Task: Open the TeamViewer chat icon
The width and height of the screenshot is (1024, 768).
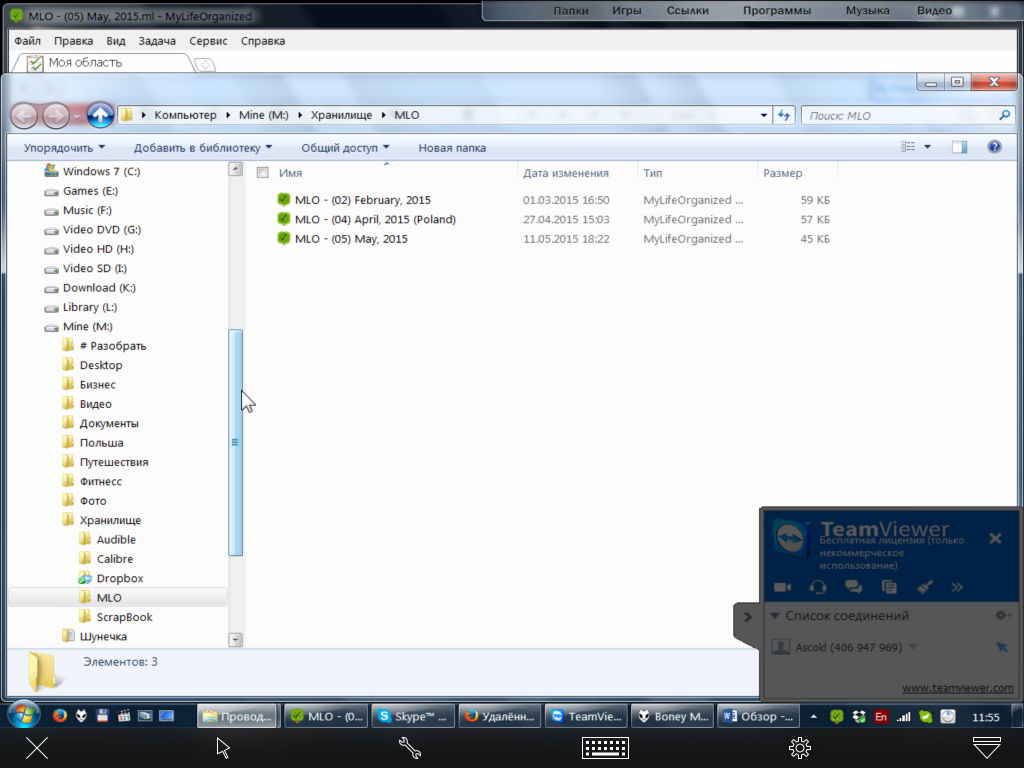Action: pyautogui.click(x=853, y=587)
